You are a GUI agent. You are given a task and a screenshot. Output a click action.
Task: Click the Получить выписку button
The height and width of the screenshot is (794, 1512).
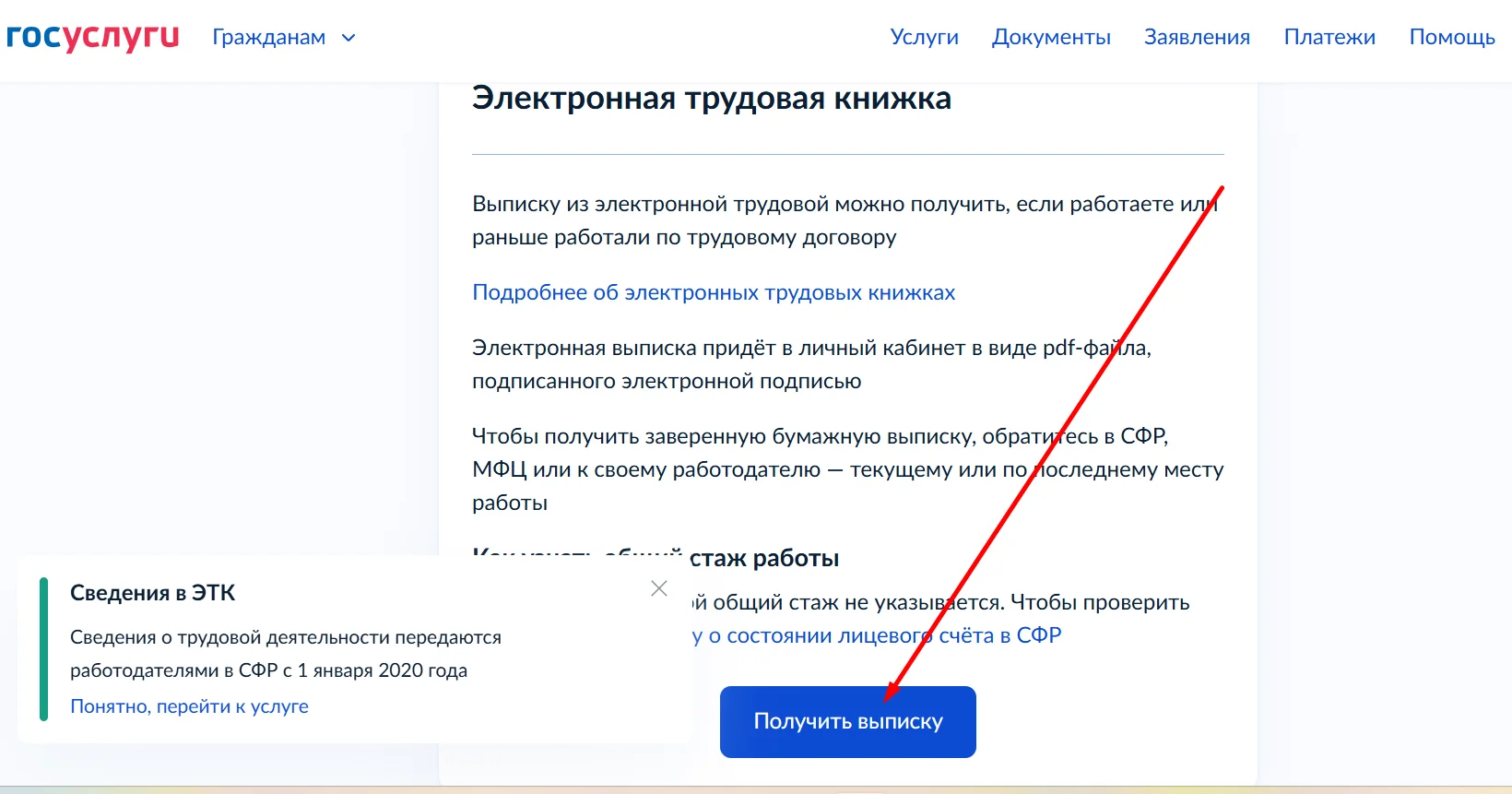click(847, 721)
